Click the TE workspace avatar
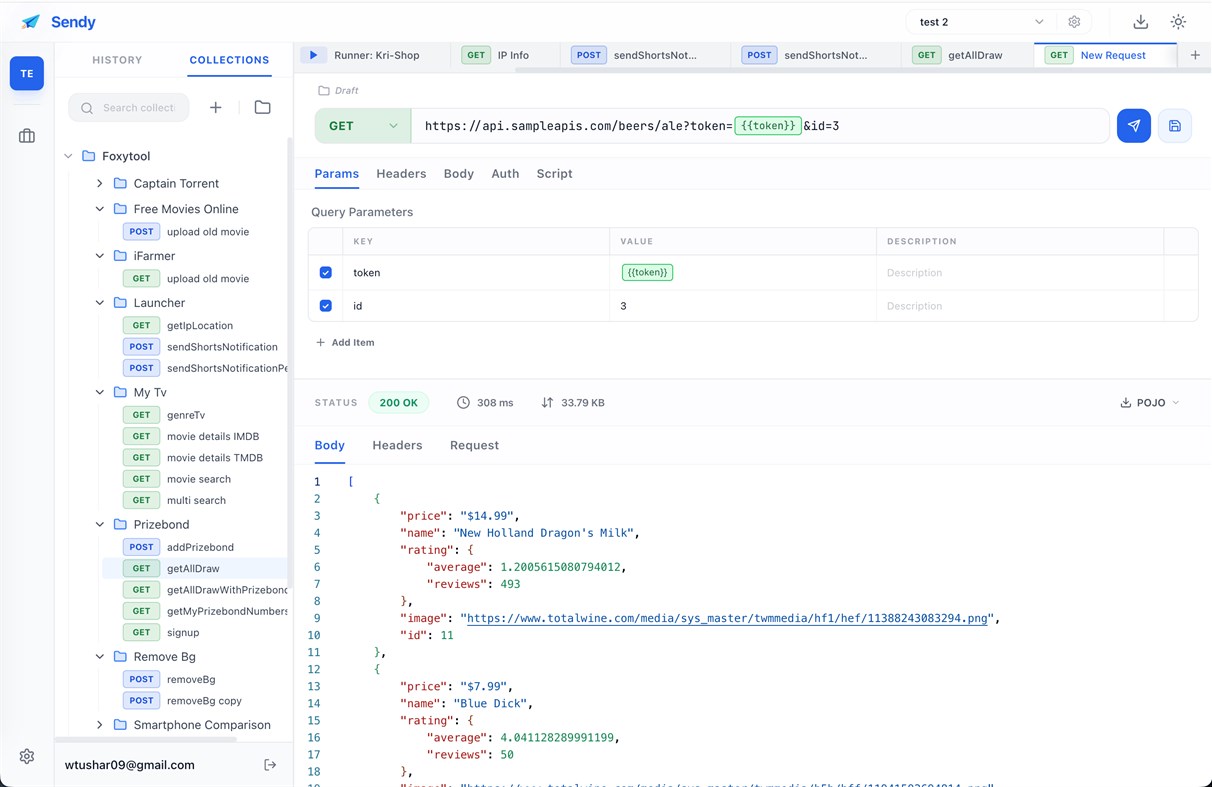Viewport: 1212px width, 787px height. point(27,74)
